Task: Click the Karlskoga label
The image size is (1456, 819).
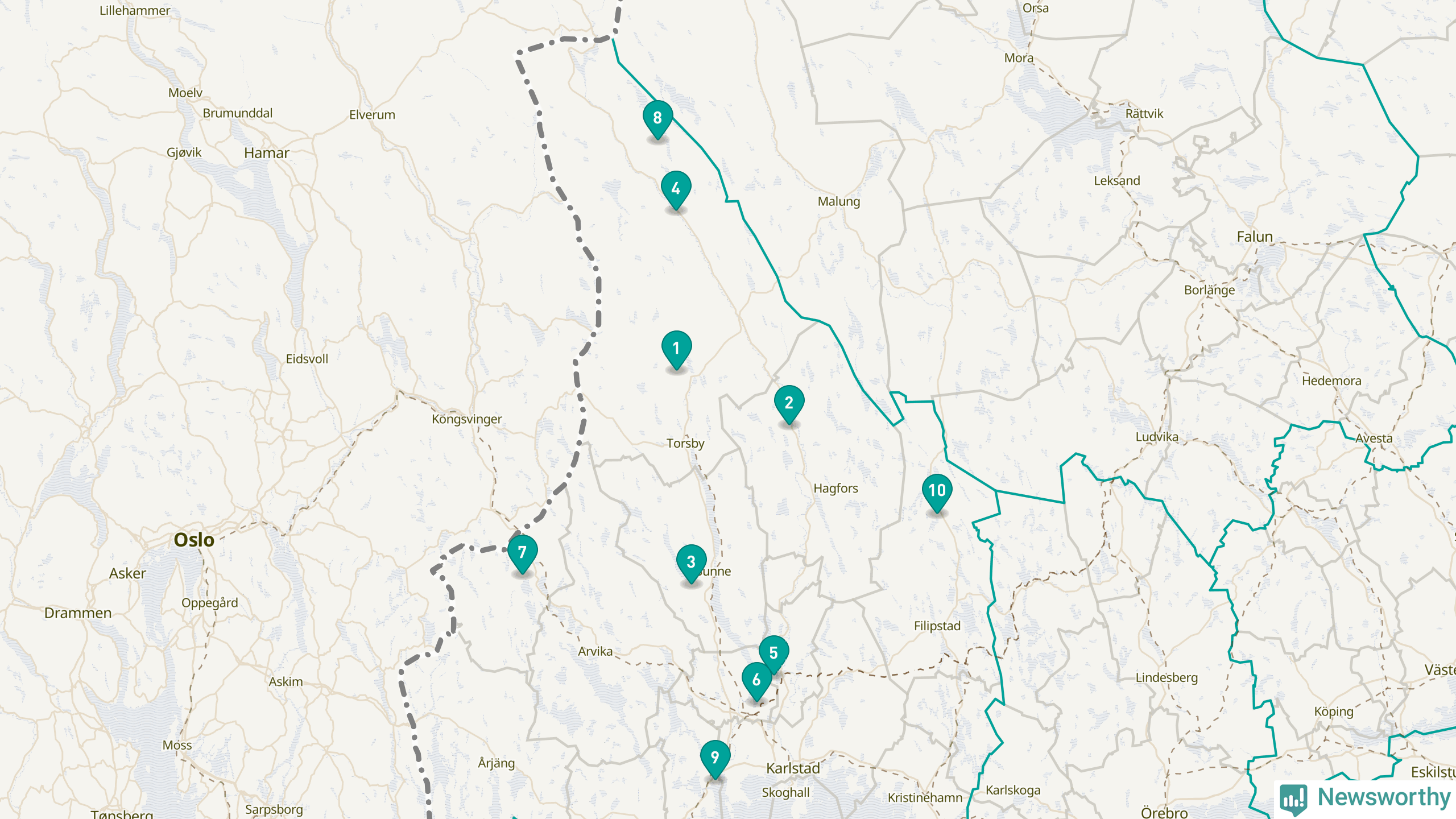Action: pos(1013,790)
